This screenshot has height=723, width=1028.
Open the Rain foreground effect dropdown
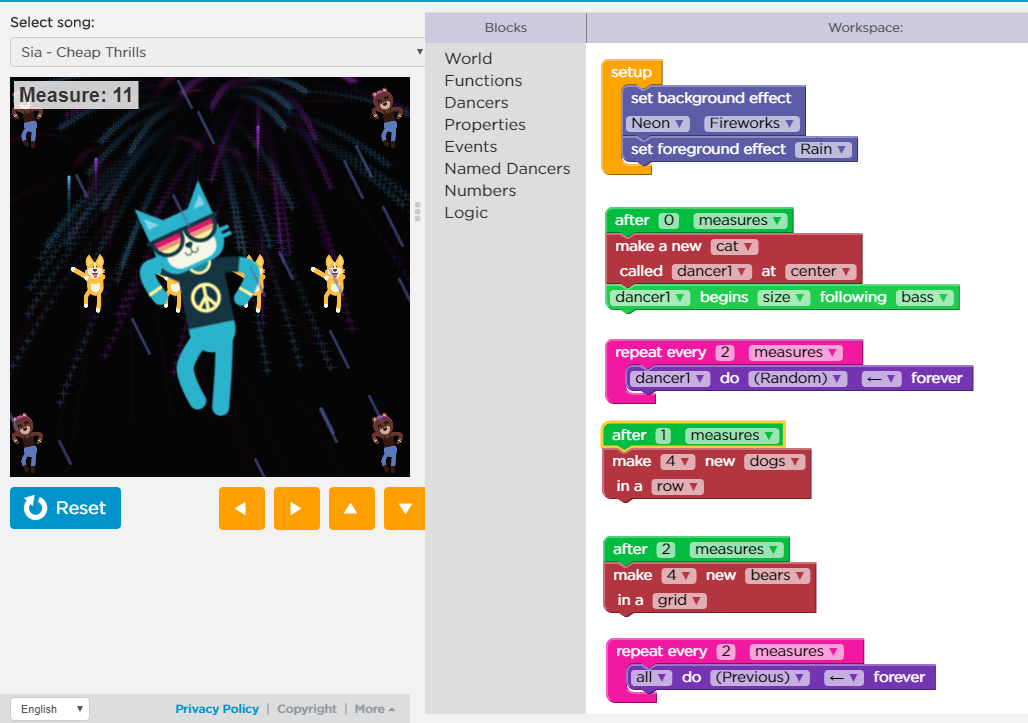coord(823,149)
